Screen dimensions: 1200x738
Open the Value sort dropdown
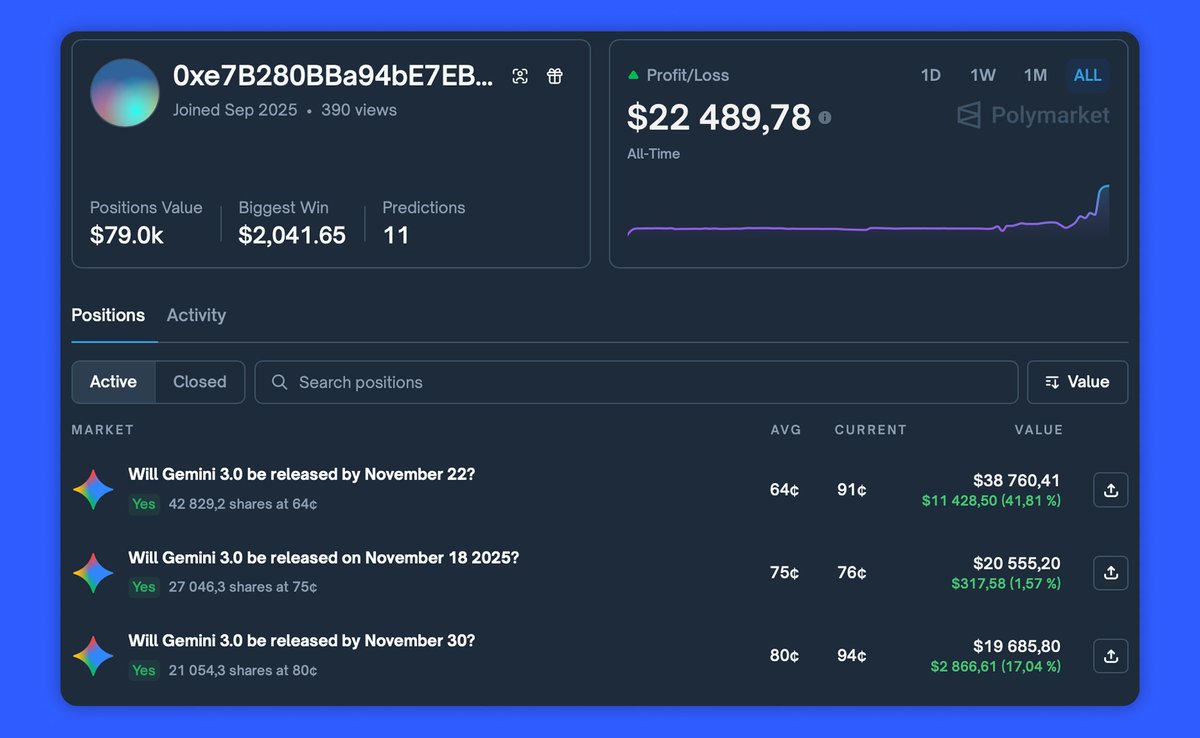point(1078,382)
